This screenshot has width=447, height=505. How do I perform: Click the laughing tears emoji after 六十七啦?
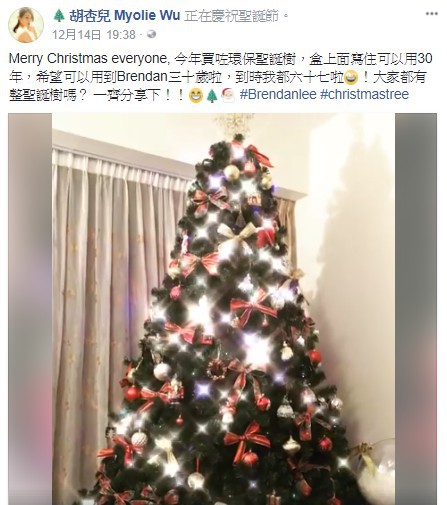click(x=351, y=78)
